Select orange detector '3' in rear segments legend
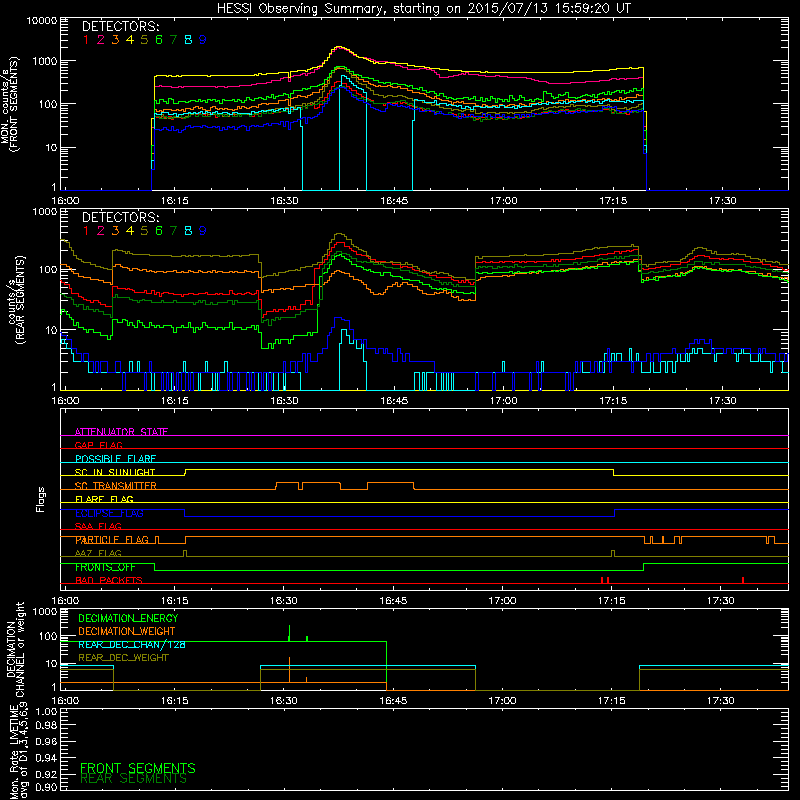Screen dimensions: 800x800 [x=115, y=231]
